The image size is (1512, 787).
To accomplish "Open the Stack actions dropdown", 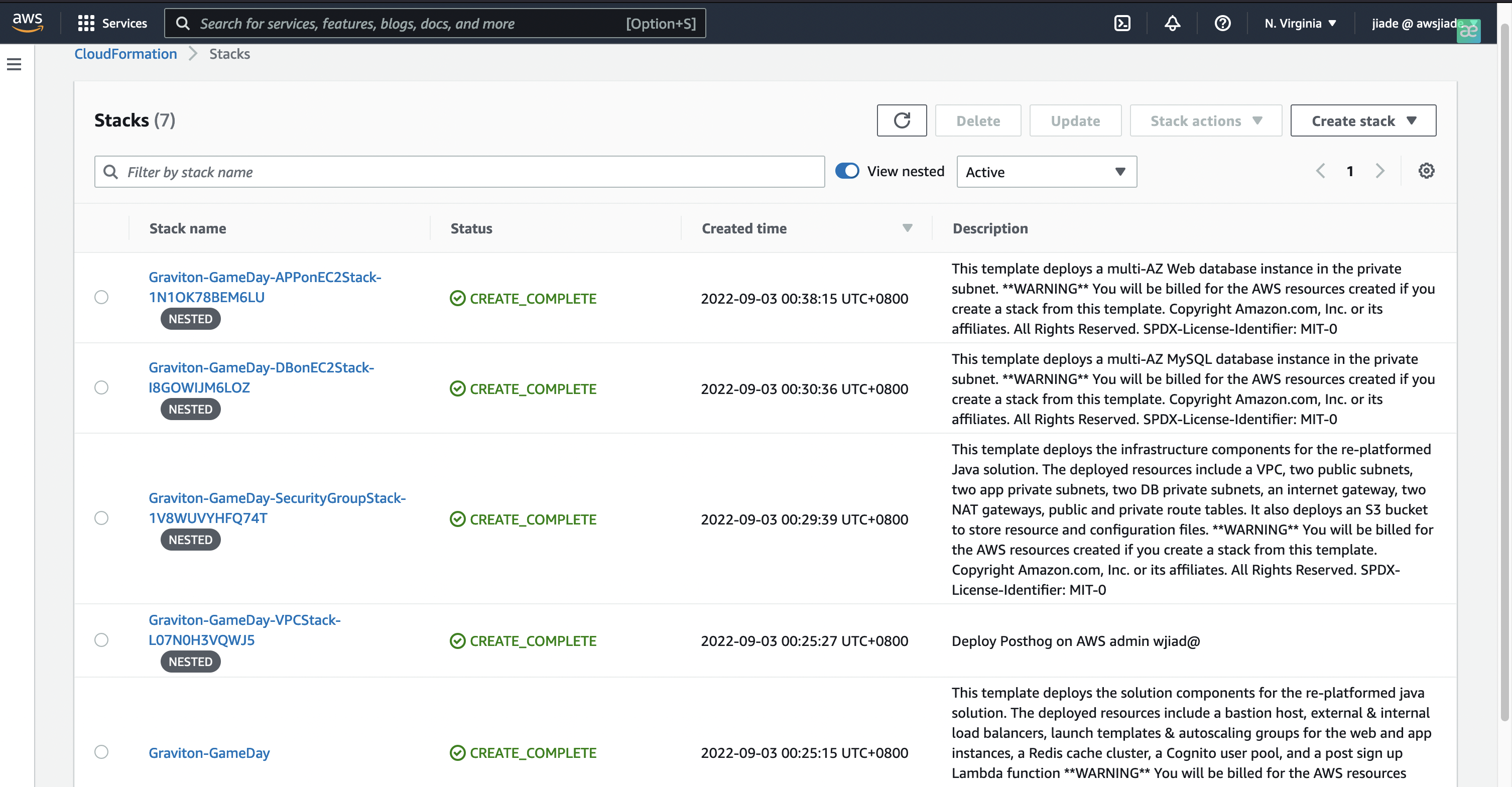I will [x=1205, y=120].
